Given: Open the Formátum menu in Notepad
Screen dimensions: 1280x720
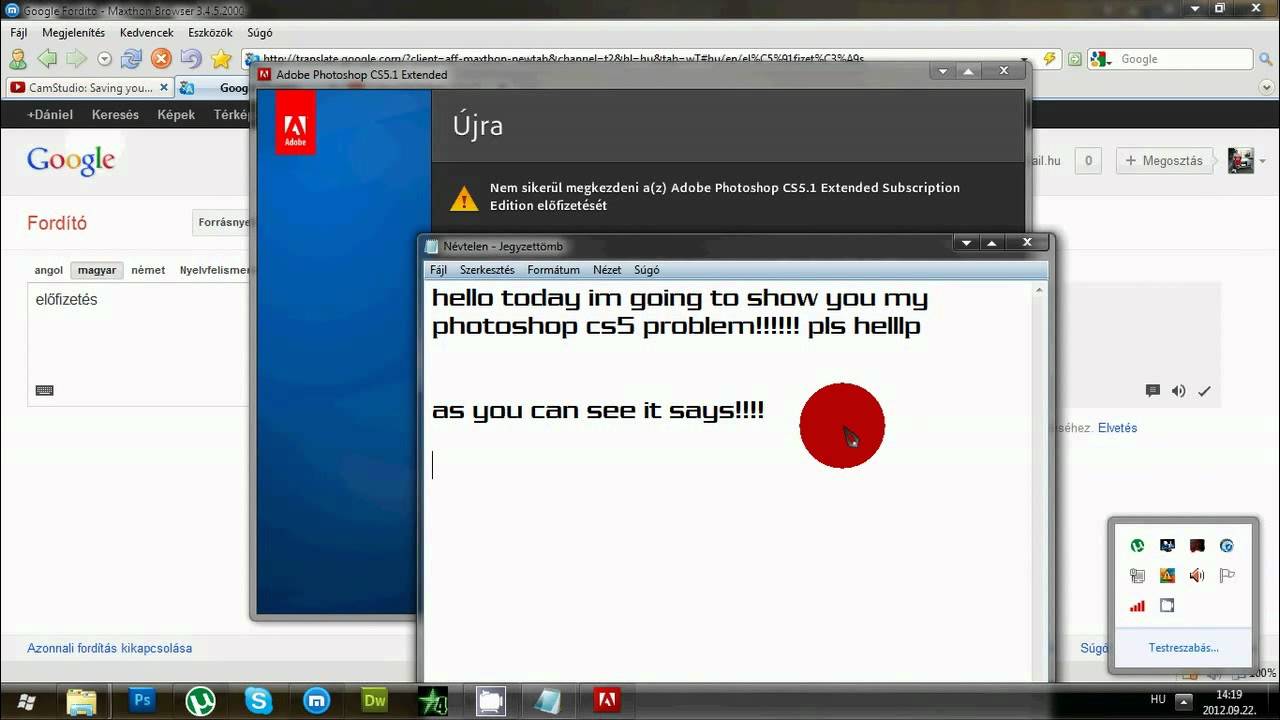Looking at the screenshot, I should [x=553, y=270].
